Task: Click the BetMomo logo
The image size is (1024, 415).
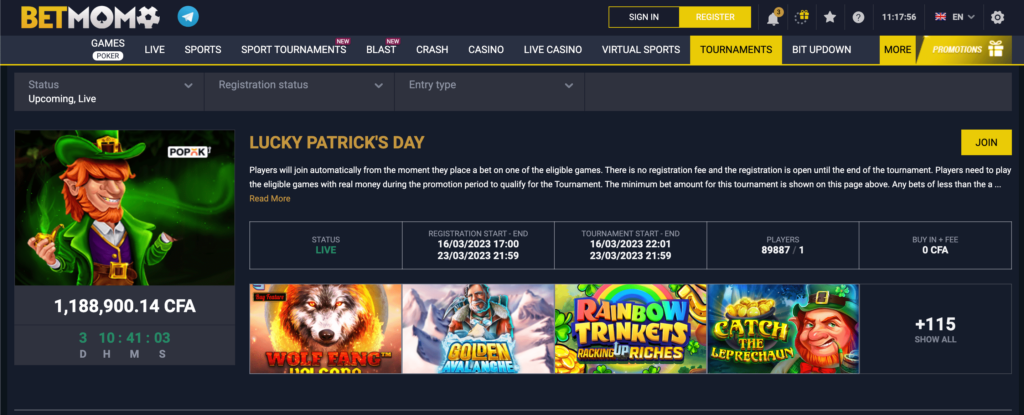Action: pyautogui.click(x=90, y=18)
